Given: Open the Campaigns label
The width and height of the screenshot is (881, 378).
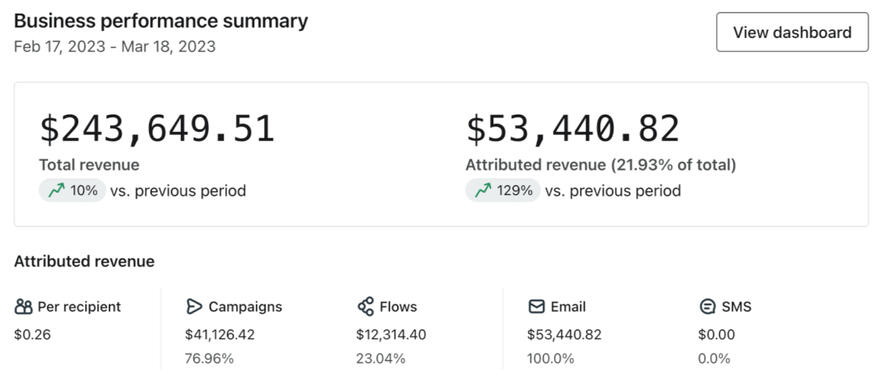Looking at the screenshot, I should tap(246, 307).
